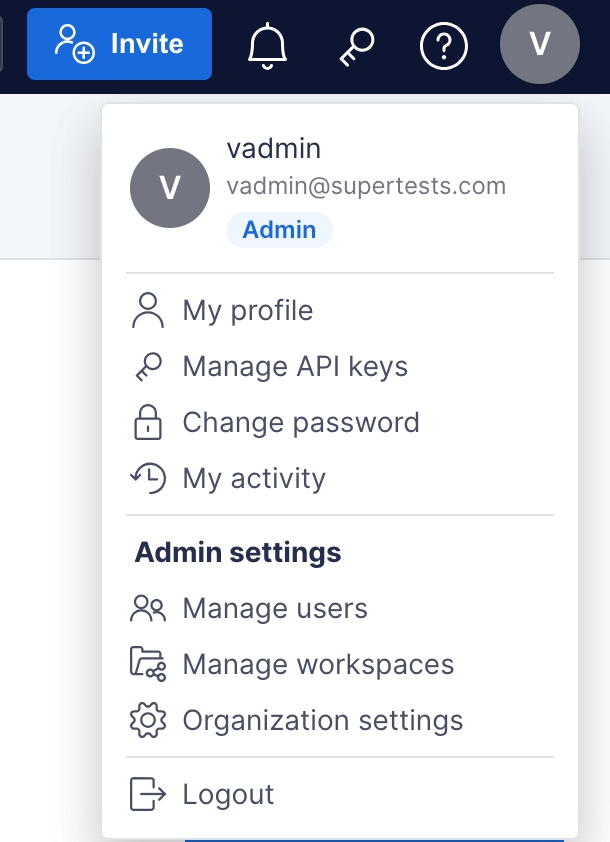Click the exit icon beside Logout
This screenshot has height=842, width=610.
(x=148, y=795)
